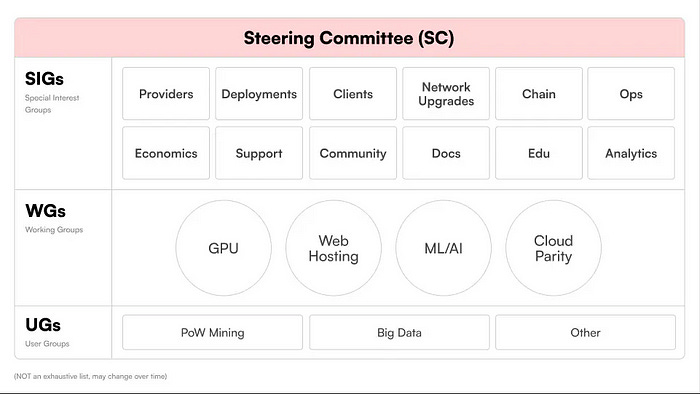The width and height of the screenshot is (700, 394).
Task: Open the Clients SIG box
Action: (353, 94)
